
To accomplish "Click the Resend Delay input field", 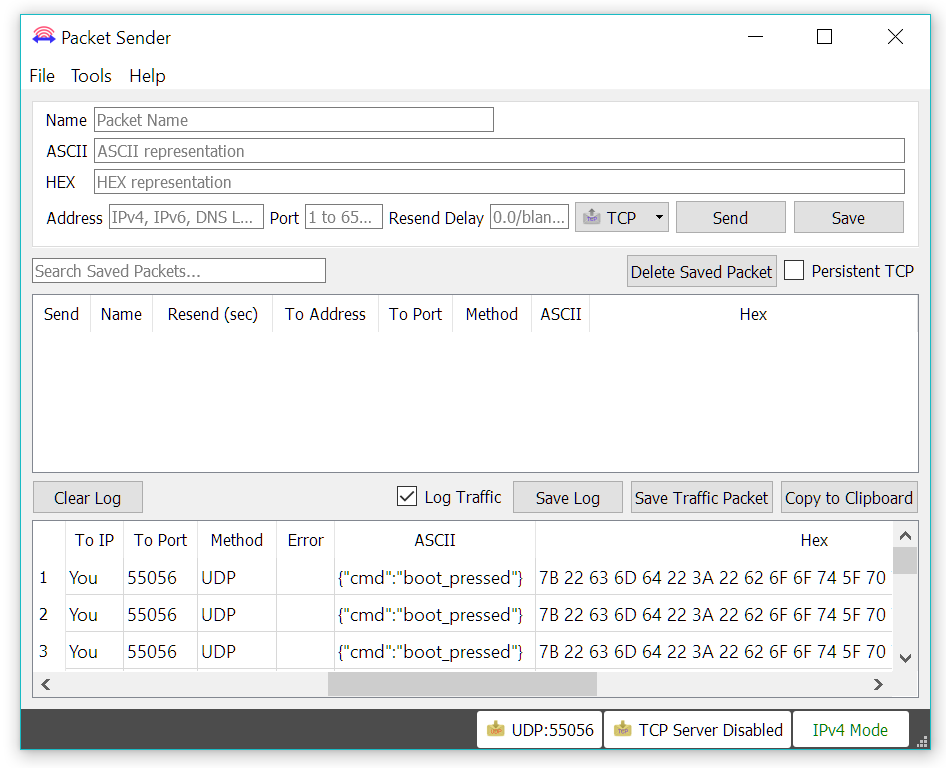I will pos(529,217).
